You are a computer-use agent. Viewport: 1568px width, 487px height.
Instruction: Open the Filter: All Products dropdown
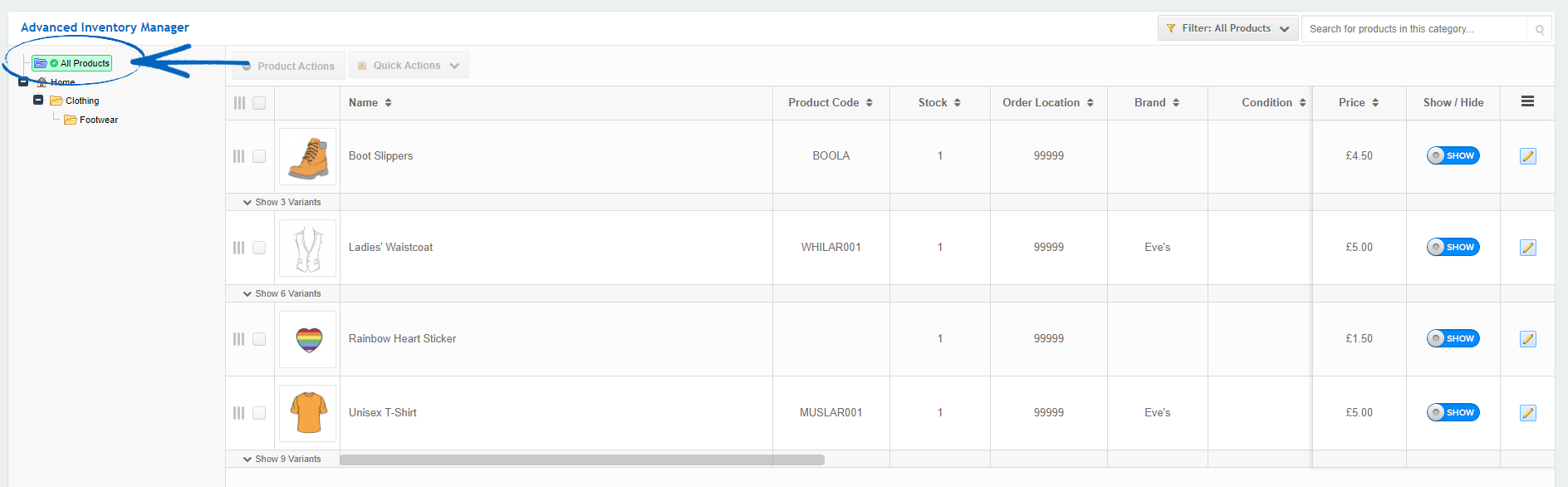1227,27
